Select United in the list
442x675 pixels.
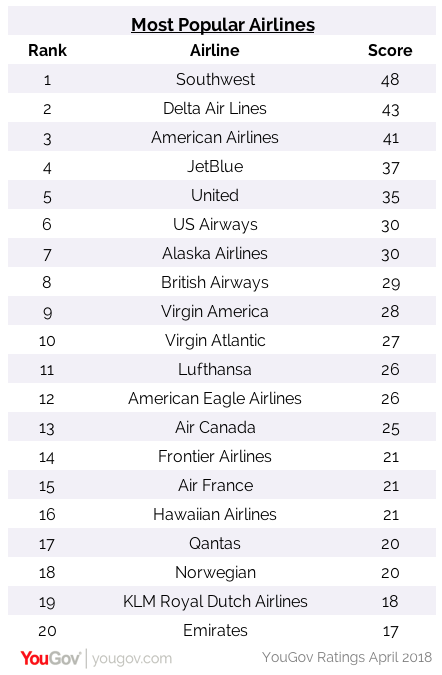(x=215, y=195)
